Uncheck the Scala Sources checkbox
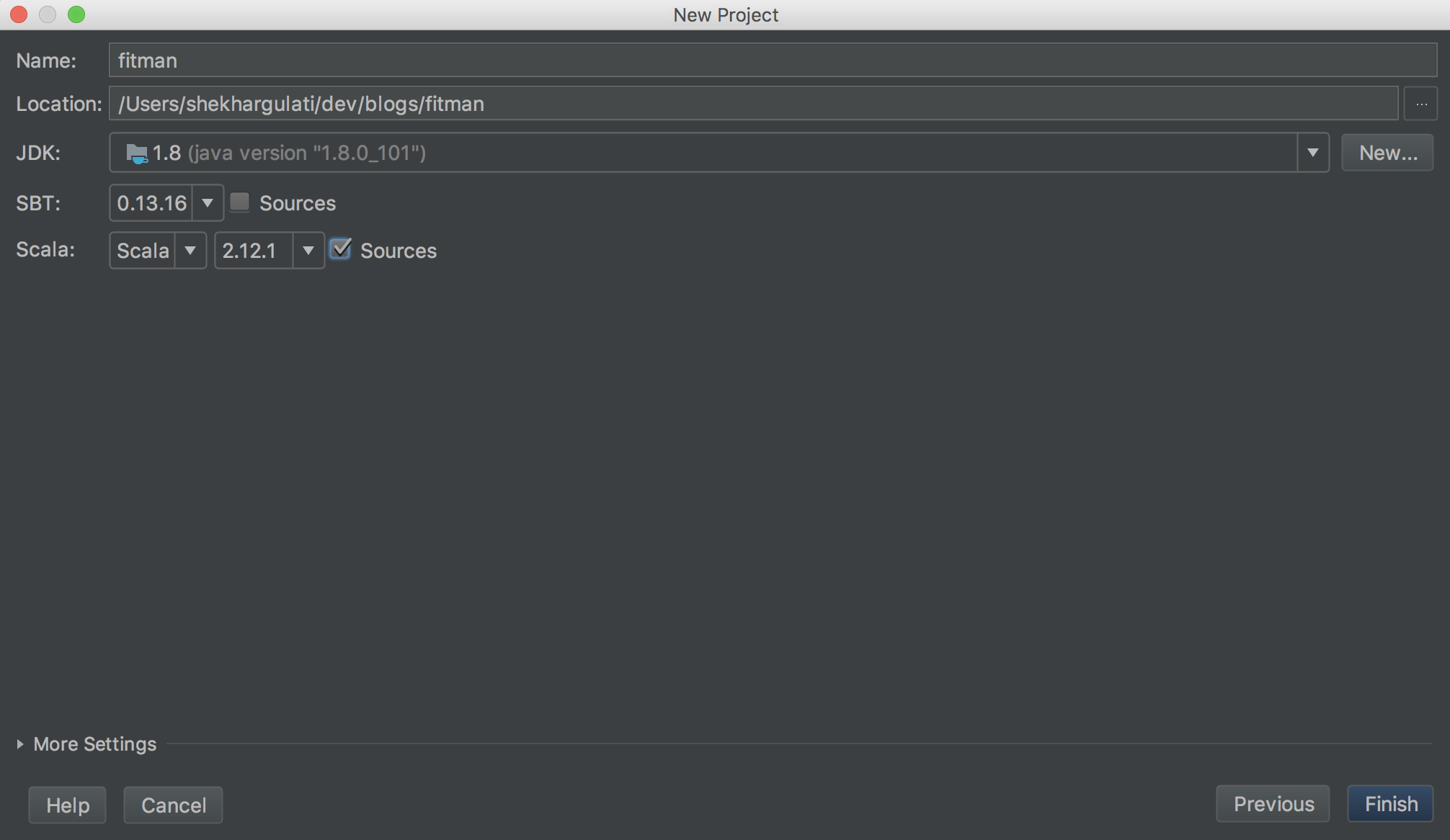This screenshot has width=1450, height=840. [340, 249]
